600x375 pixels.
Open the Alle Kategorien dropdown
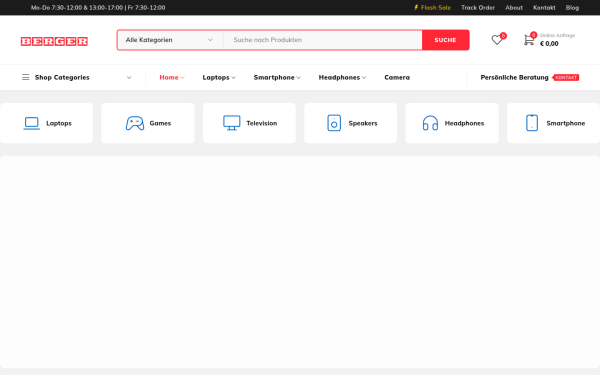(x=169, y=40)
